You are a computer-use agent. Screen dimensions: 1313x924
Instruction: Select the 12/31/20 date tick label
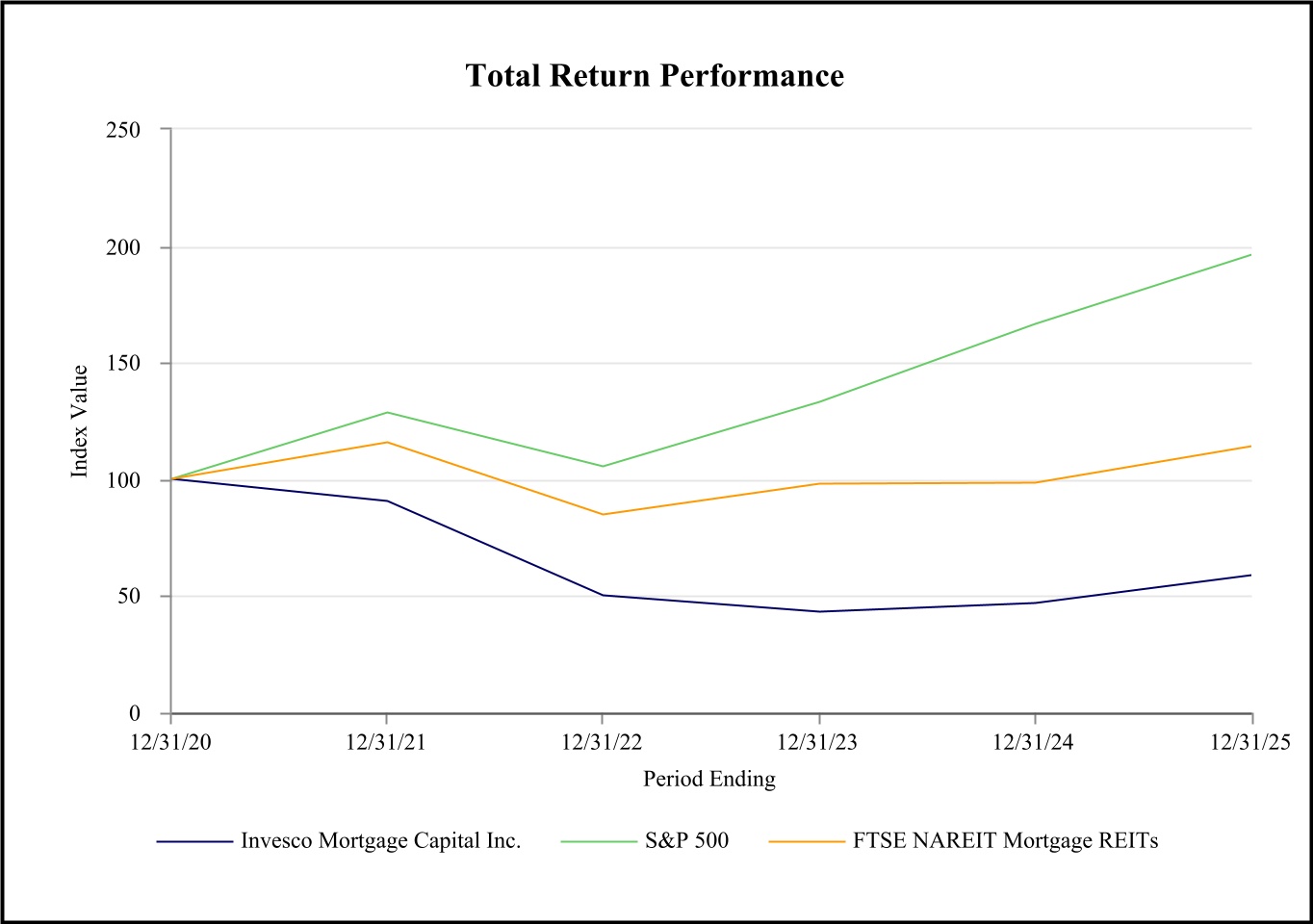(170, 743)
